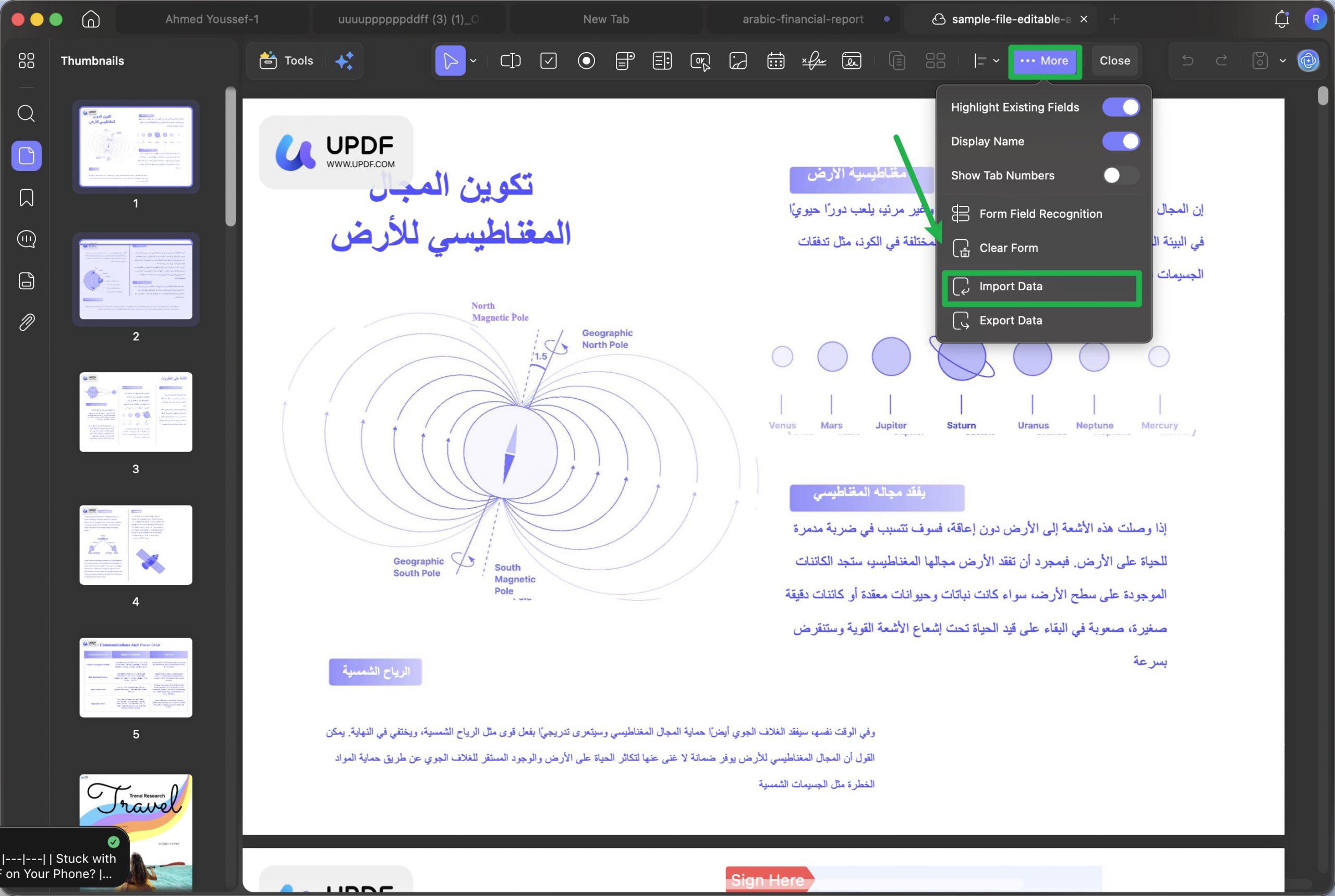Screen dimensions: 1335x896
Task: Open the notifications bell
Action: click(1281, 19)
